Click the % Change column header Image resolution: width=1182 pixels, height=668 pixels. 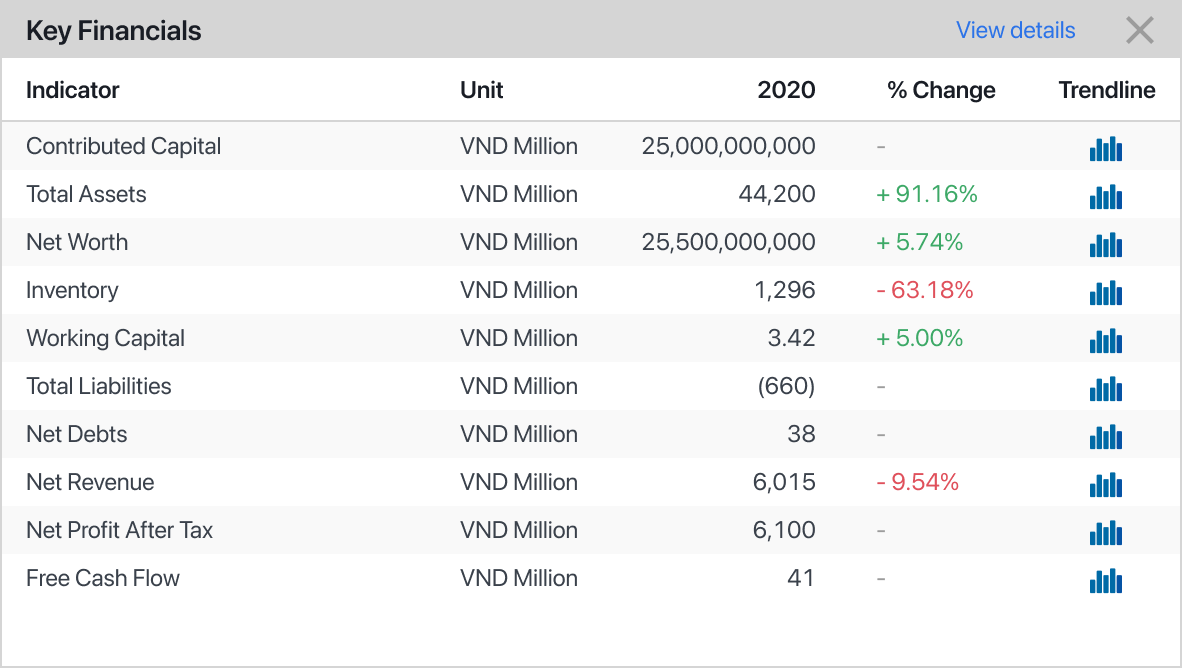(x=941, y=90)
